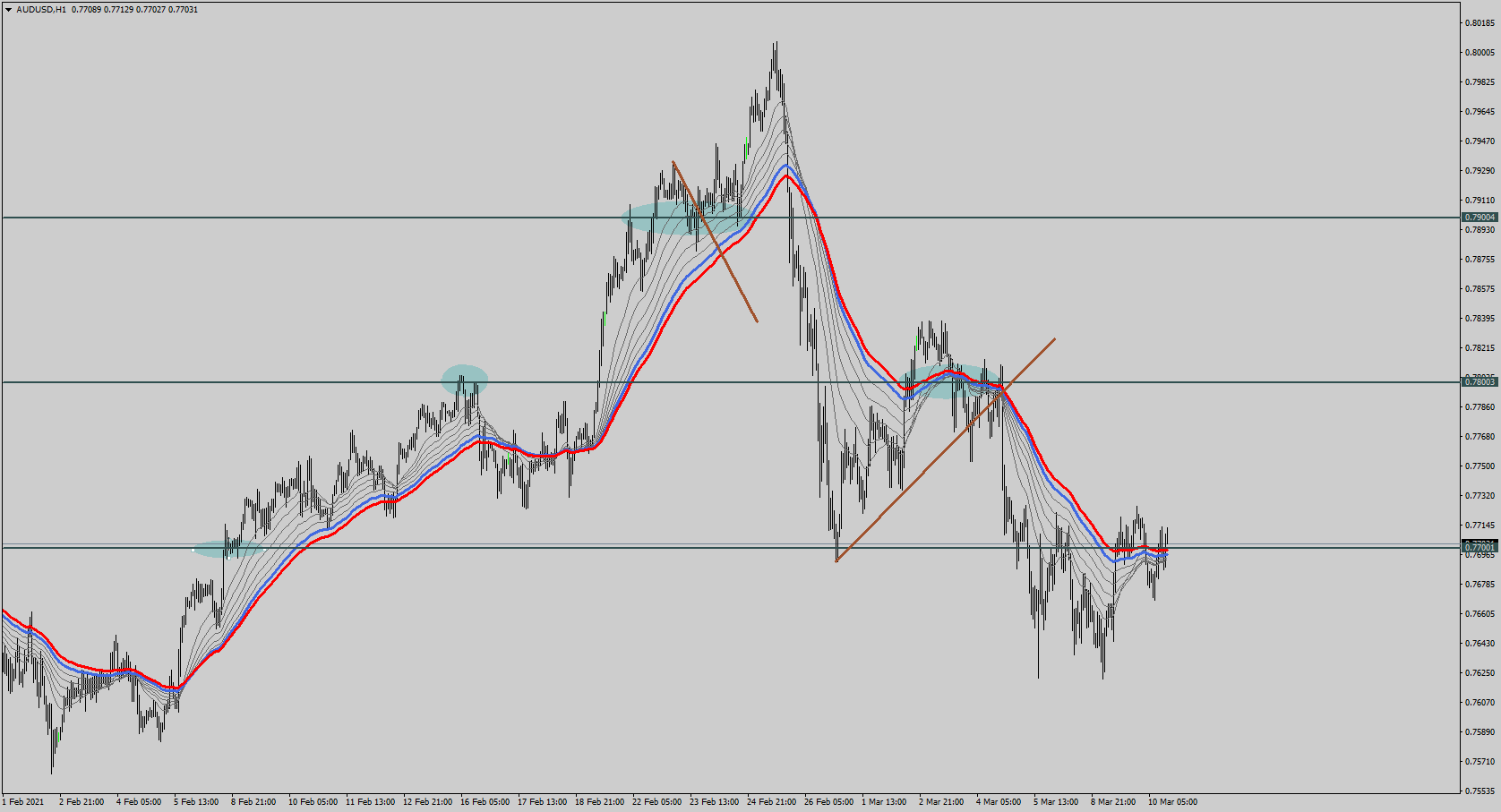Click the 2 Feb 21:00 time label
Viewport: 1501px width, 812px height.
[81, 802]
